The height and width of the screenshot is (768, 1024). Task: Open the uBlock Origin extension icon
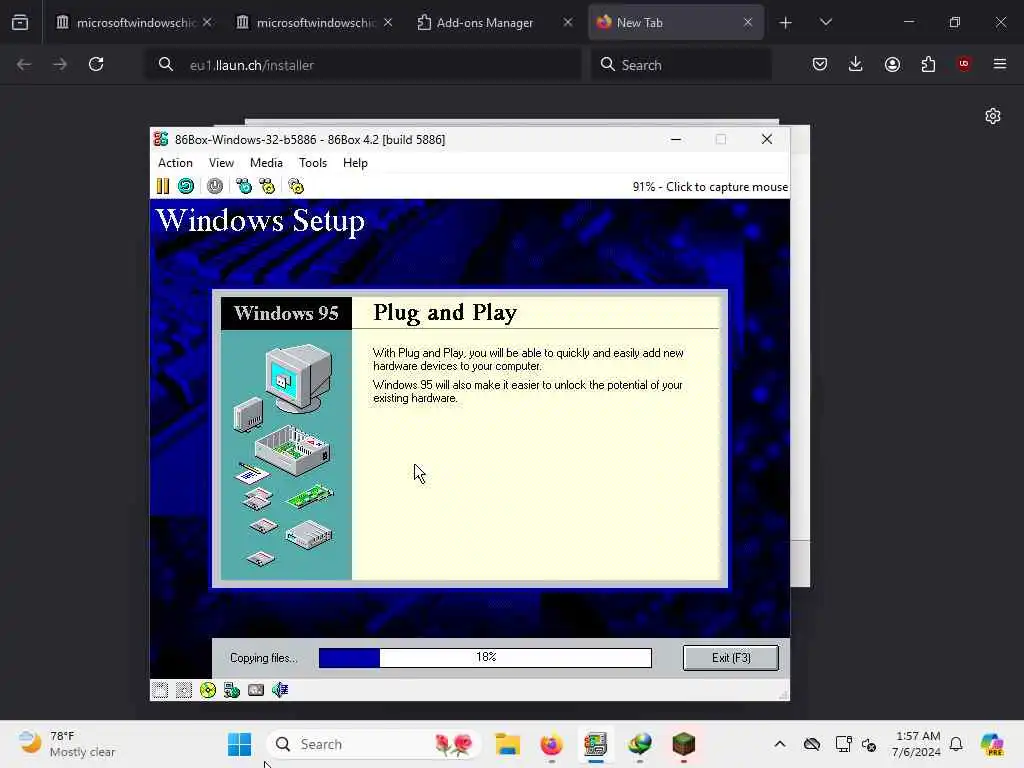(964, 64)
